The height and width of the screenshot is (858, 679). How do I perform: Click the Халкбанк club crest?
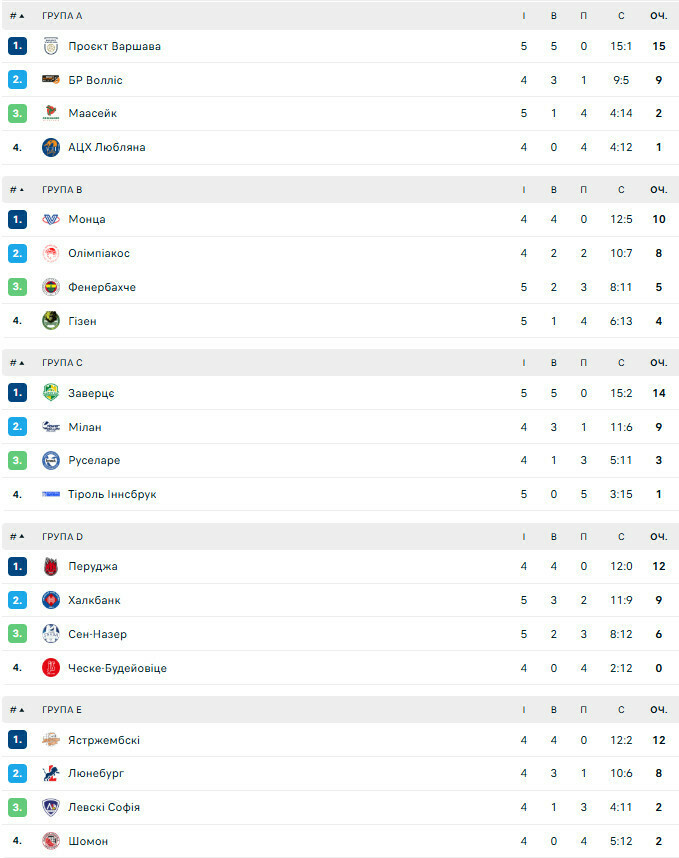point(51,600)
